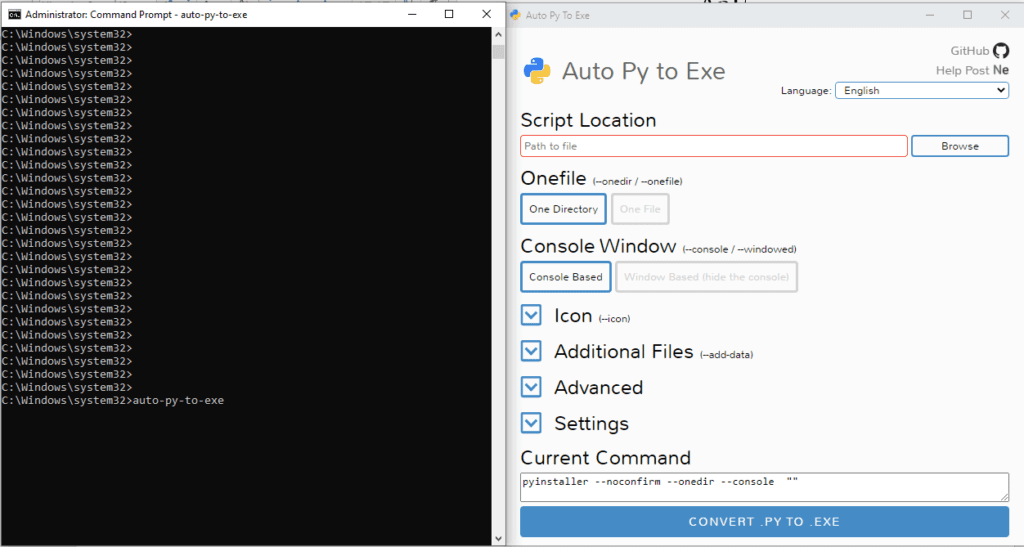Open the GitHub link icon

point(1000,50)
